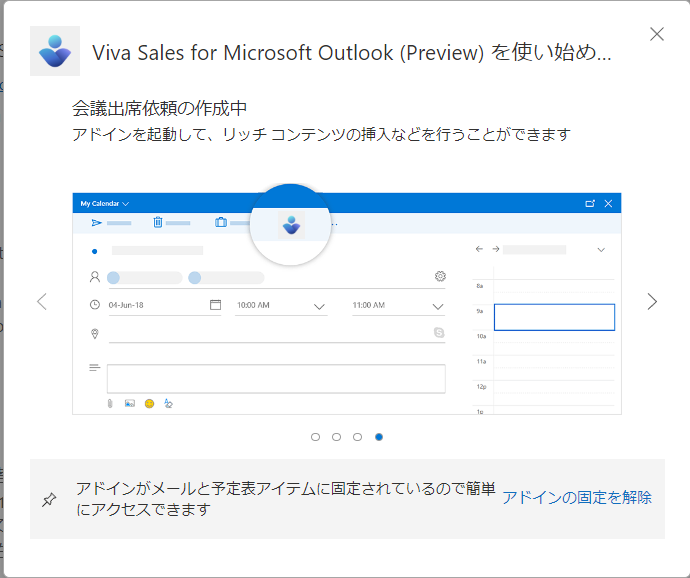Open the My Calendar dropdown
690x578 pixels.
point(104,203)
